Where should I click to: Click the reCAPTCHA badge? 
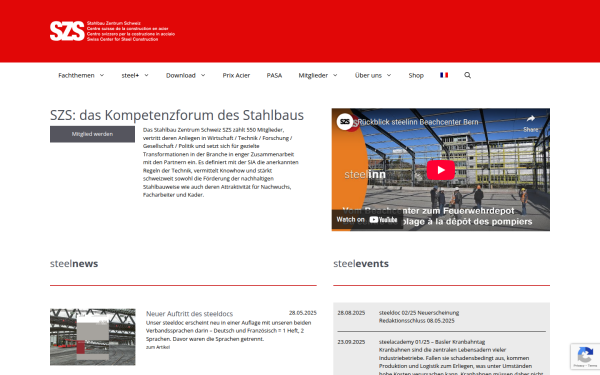585,357
